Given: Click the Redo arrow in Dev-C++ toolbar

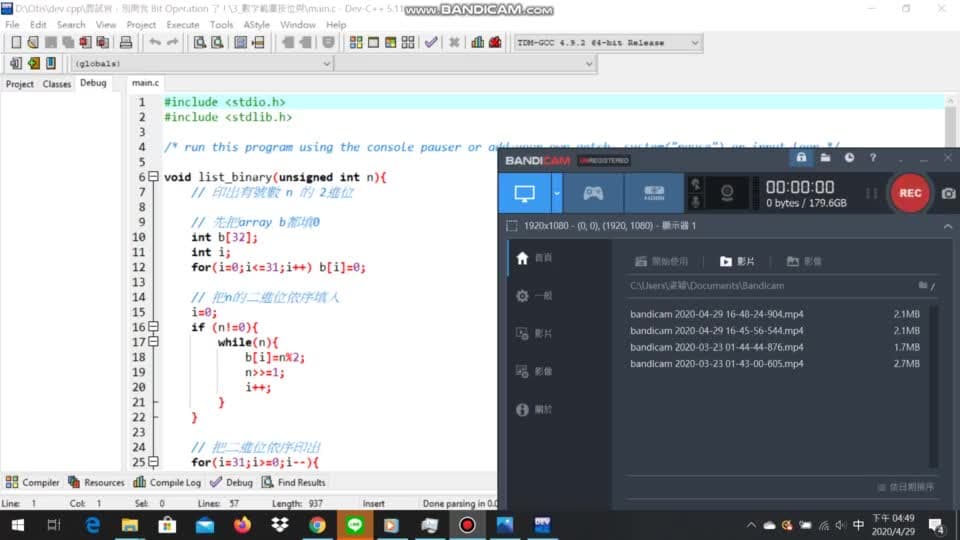Looking at the screenshot, I should 173,42.
